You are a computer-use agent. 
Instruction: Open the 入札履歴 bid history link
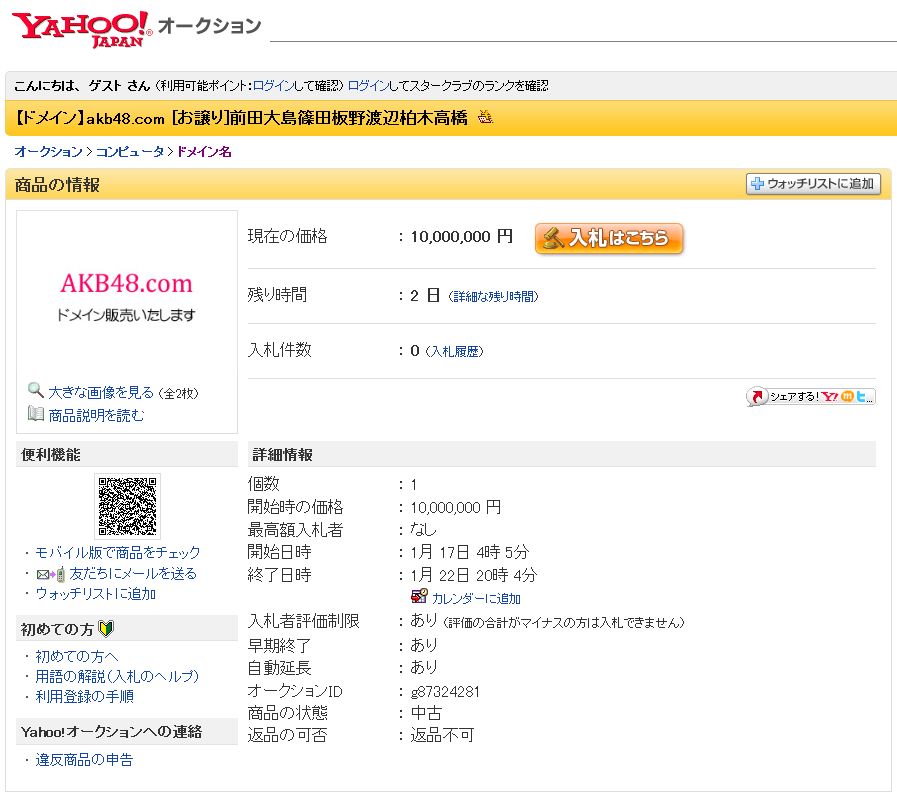click(455, 351)
